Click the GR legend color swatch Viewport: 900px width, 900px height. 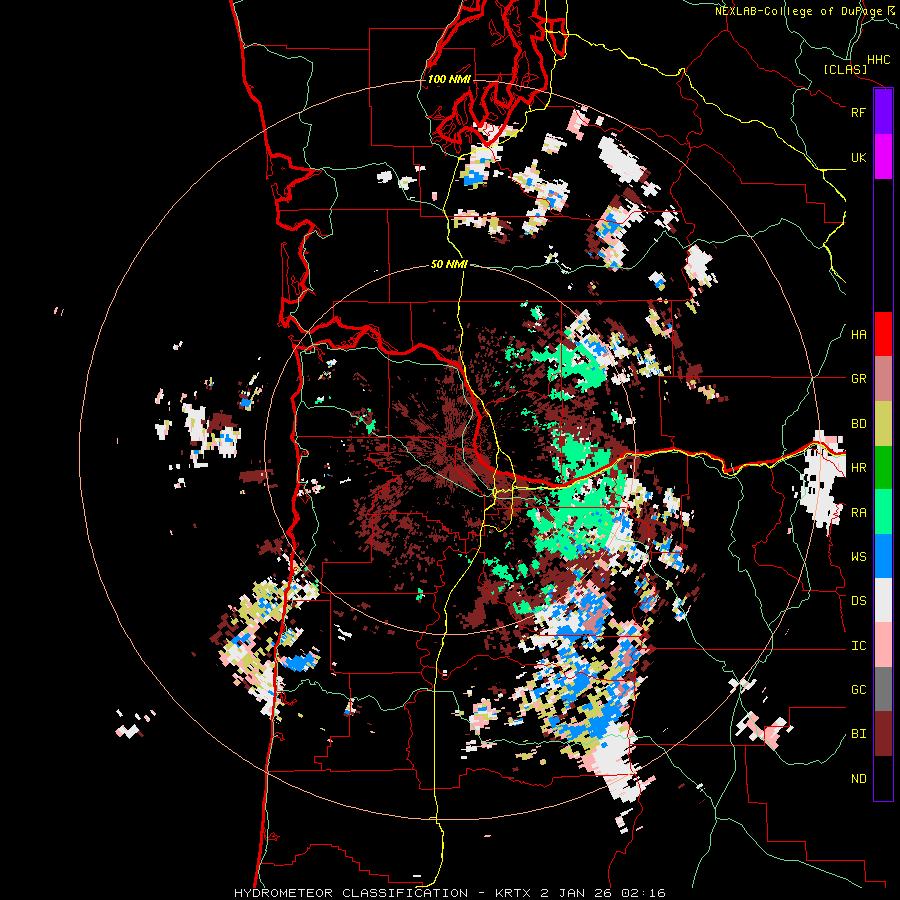(x=883, y=378)
